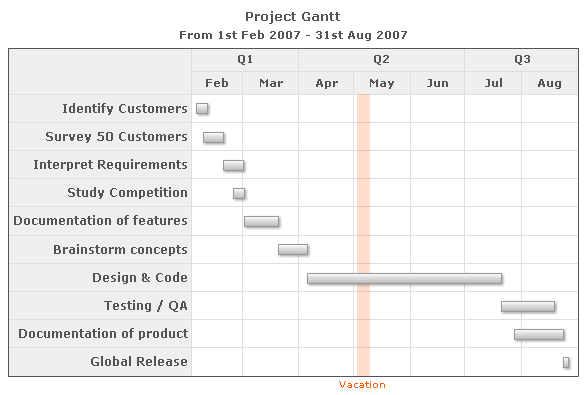Click the May month column header

pyautogui.click(x=382, y=83)
